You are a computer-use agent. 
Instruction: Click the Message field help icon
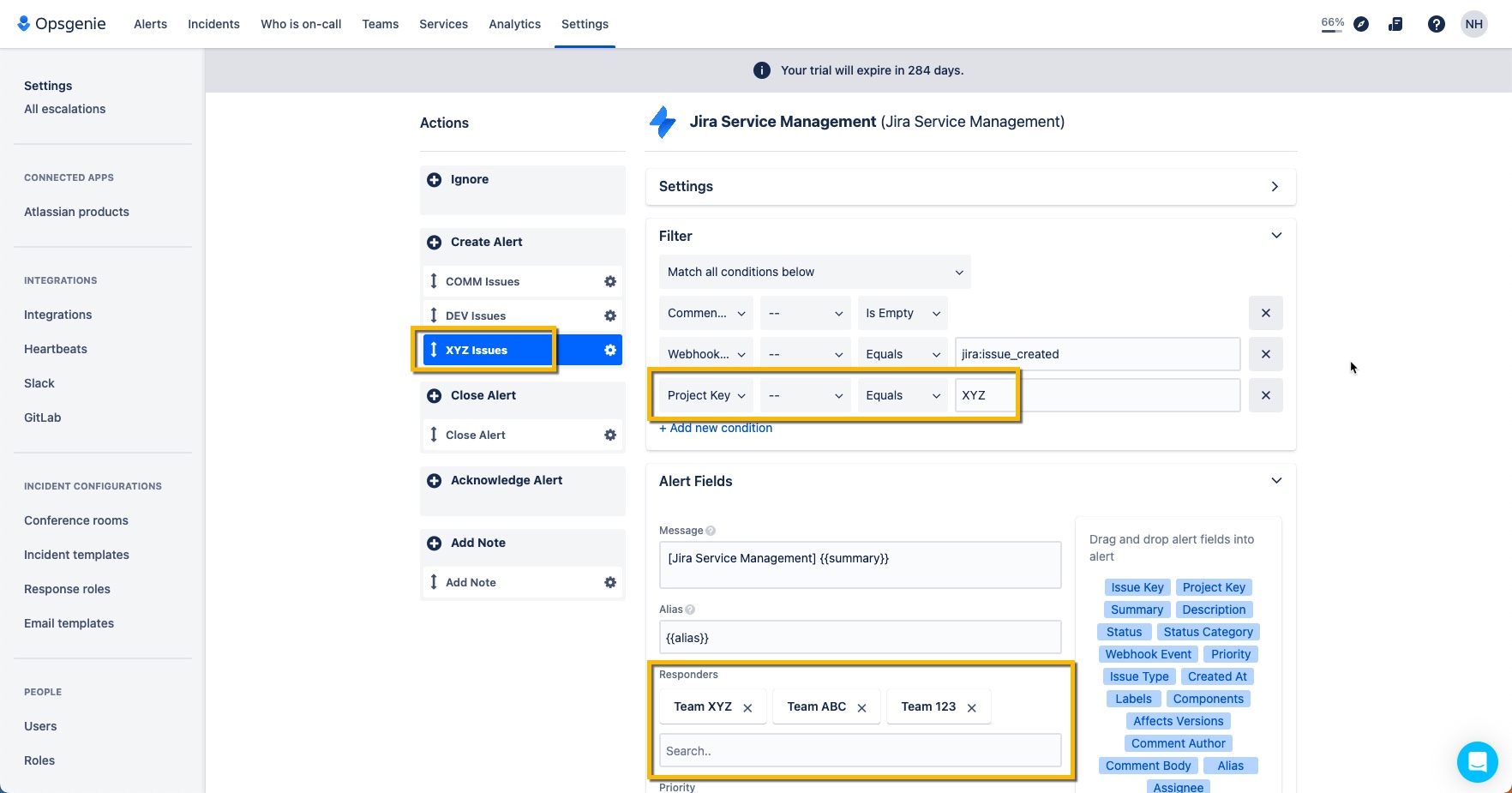[x=711, y=531]
